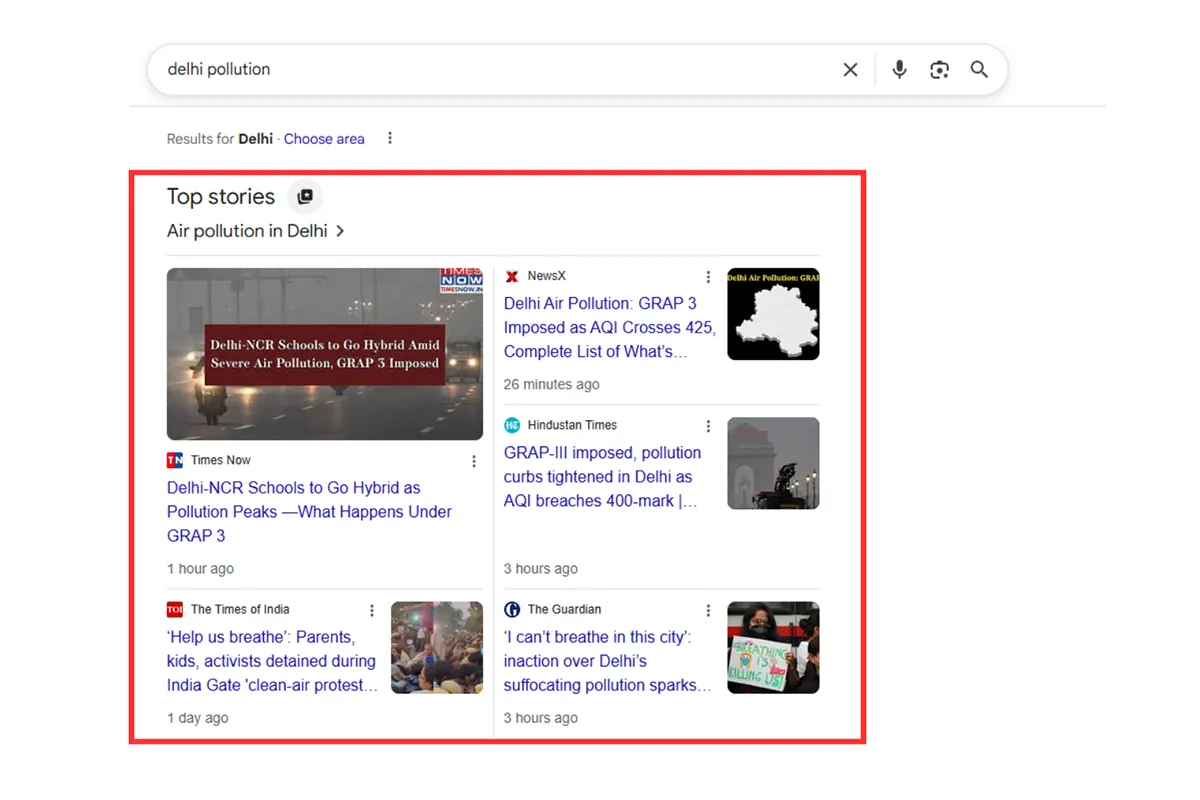The image size is (1200, 800).
Task: Open Google Lens image search
Action: point(939,69)
